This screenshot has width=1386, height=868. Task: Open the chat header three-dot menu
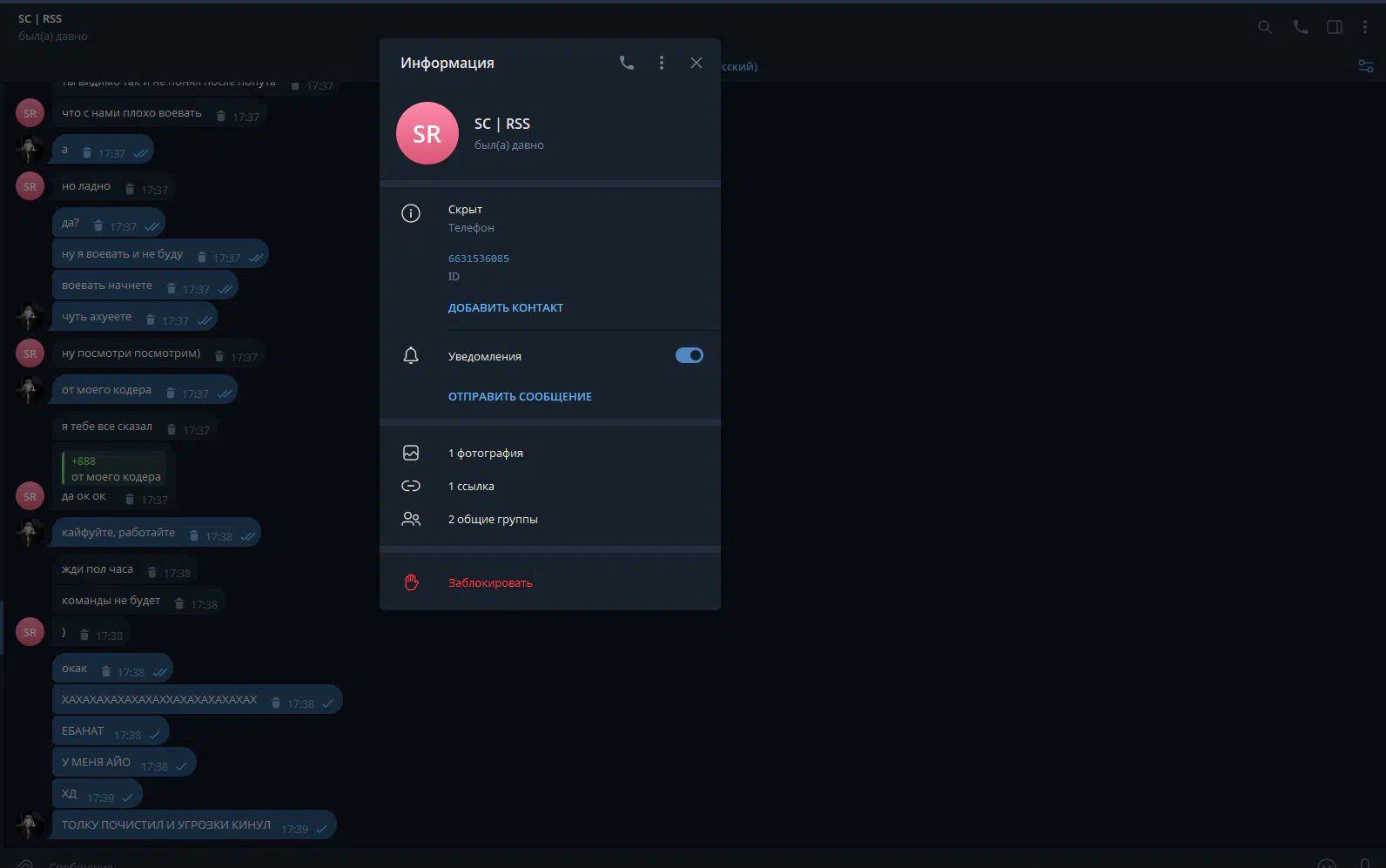[1364, 27]
